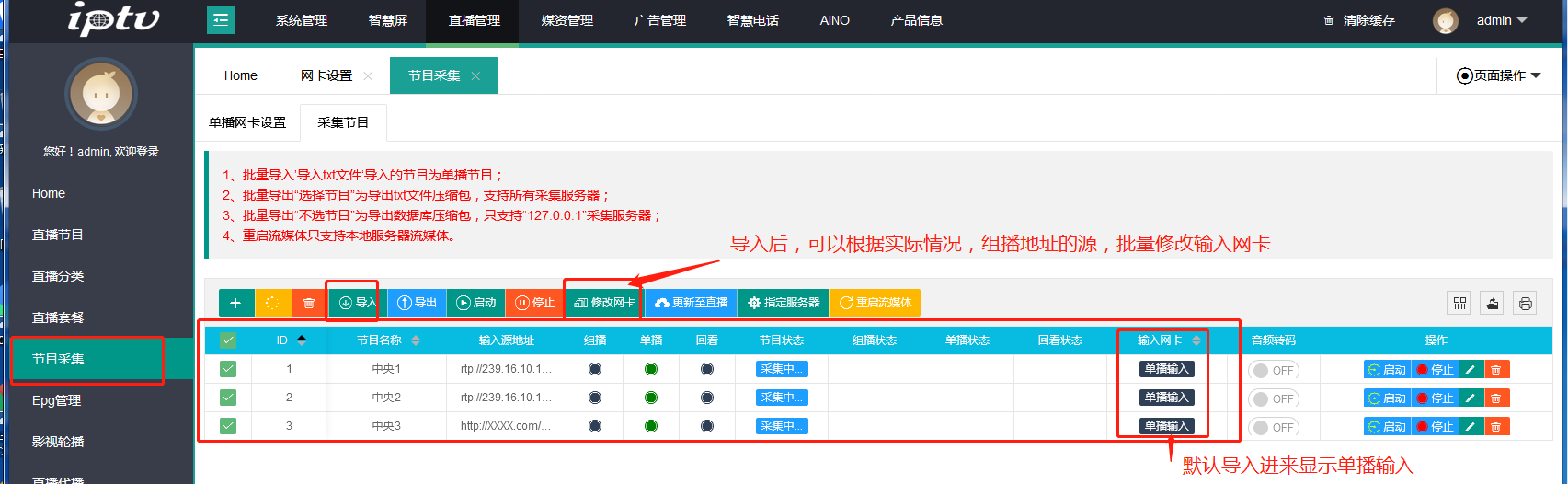The height and width of the screenshot is (484, 1568).
Task: Click the orange trash button in the toolbar
Action: [309, 303]
